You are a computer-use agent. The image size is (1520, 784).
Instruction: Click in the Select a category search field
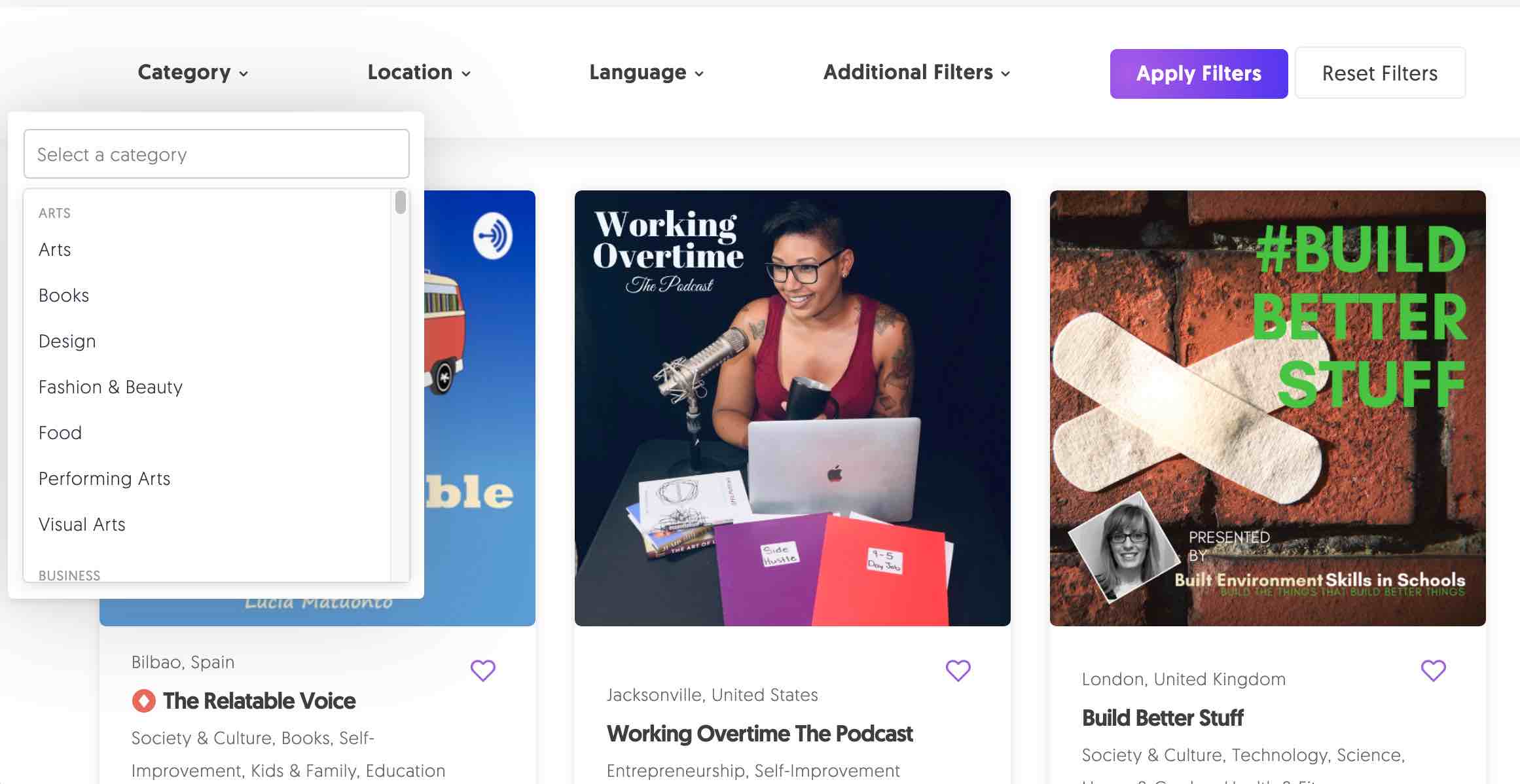pyautogui.click(x=216, y=153)
